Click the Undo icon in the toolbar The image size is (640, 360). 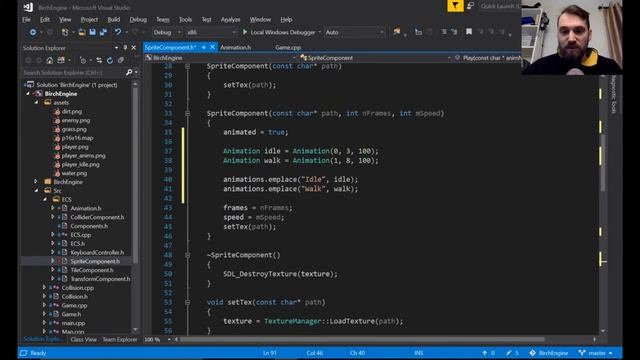point(118,32)
